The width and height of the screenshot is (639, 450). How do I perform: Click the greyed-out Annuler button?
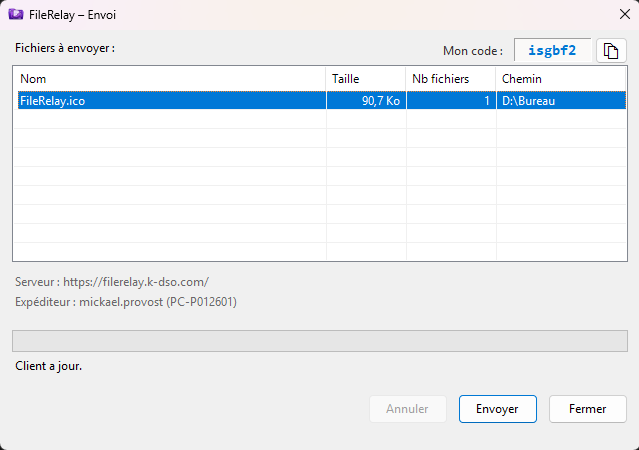[408, 409]
